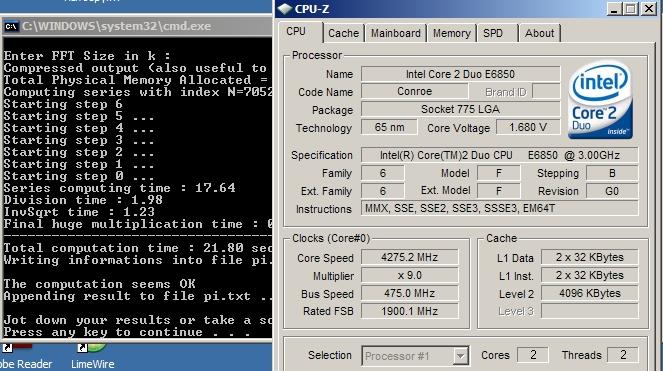Click the cmd.exe title bar icon

[11, 27]
